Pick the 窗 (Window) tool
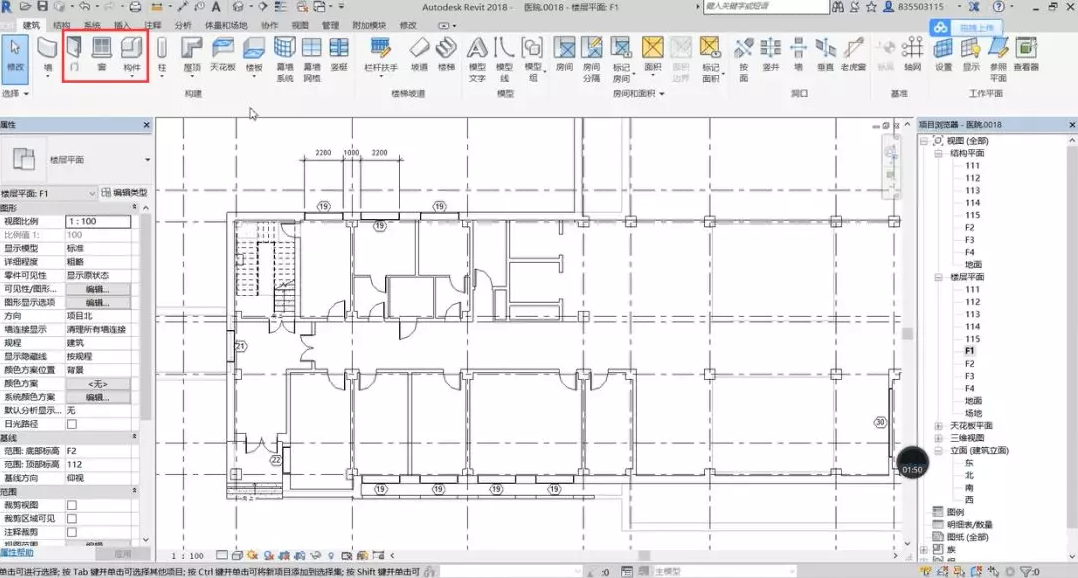Viewport: 1078px width, 578px height. point(102,55)
